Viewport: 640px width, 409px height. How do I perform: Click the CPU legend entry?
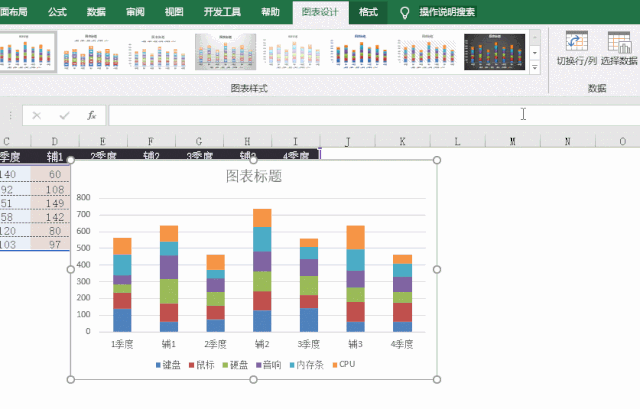(x=344, y=365)
